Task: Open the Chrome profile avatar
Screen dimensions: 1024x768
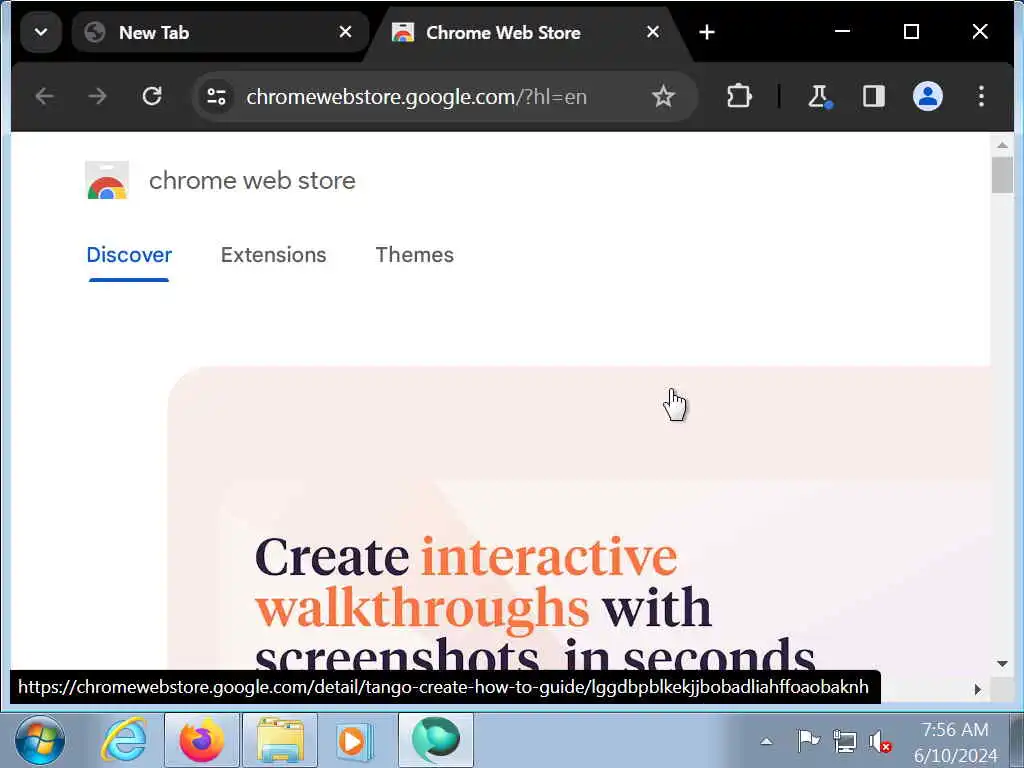Action: point(927,97)
